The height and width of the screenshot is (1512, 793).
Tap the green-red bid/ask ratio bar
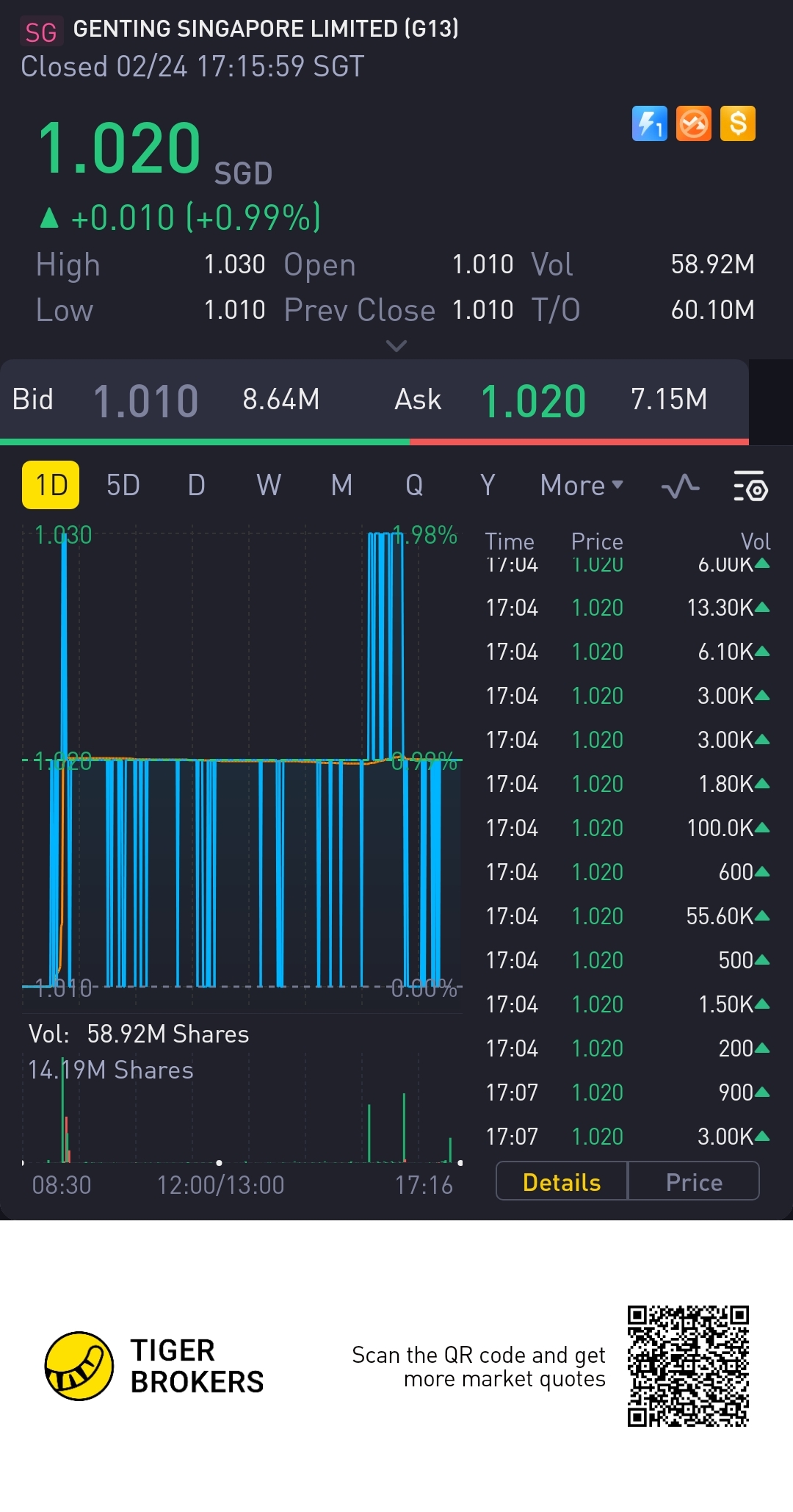coord(374,442)
